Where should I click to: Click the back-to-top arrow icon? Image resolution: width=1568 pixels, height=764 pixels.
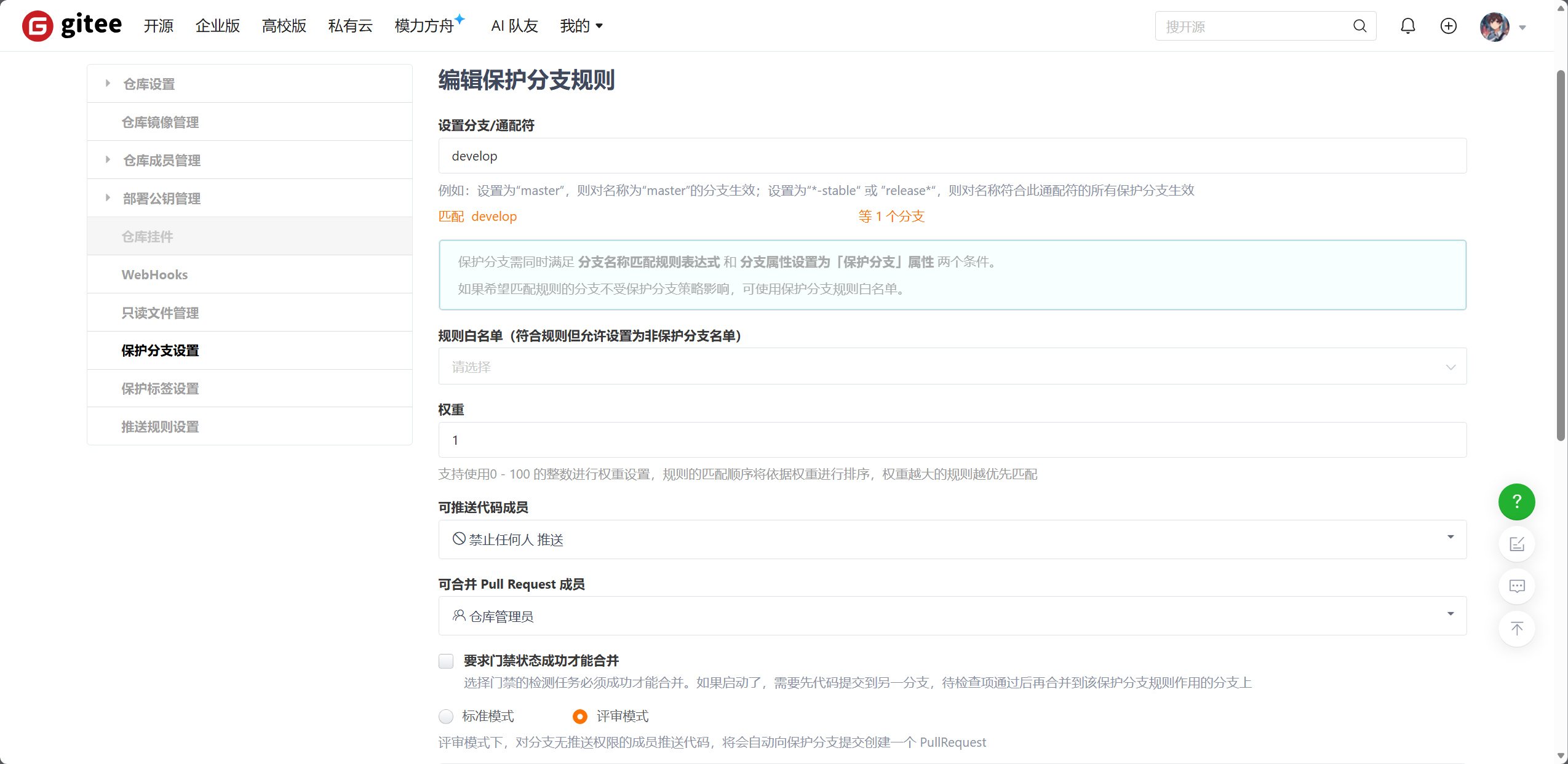(x=1516, y=629)
